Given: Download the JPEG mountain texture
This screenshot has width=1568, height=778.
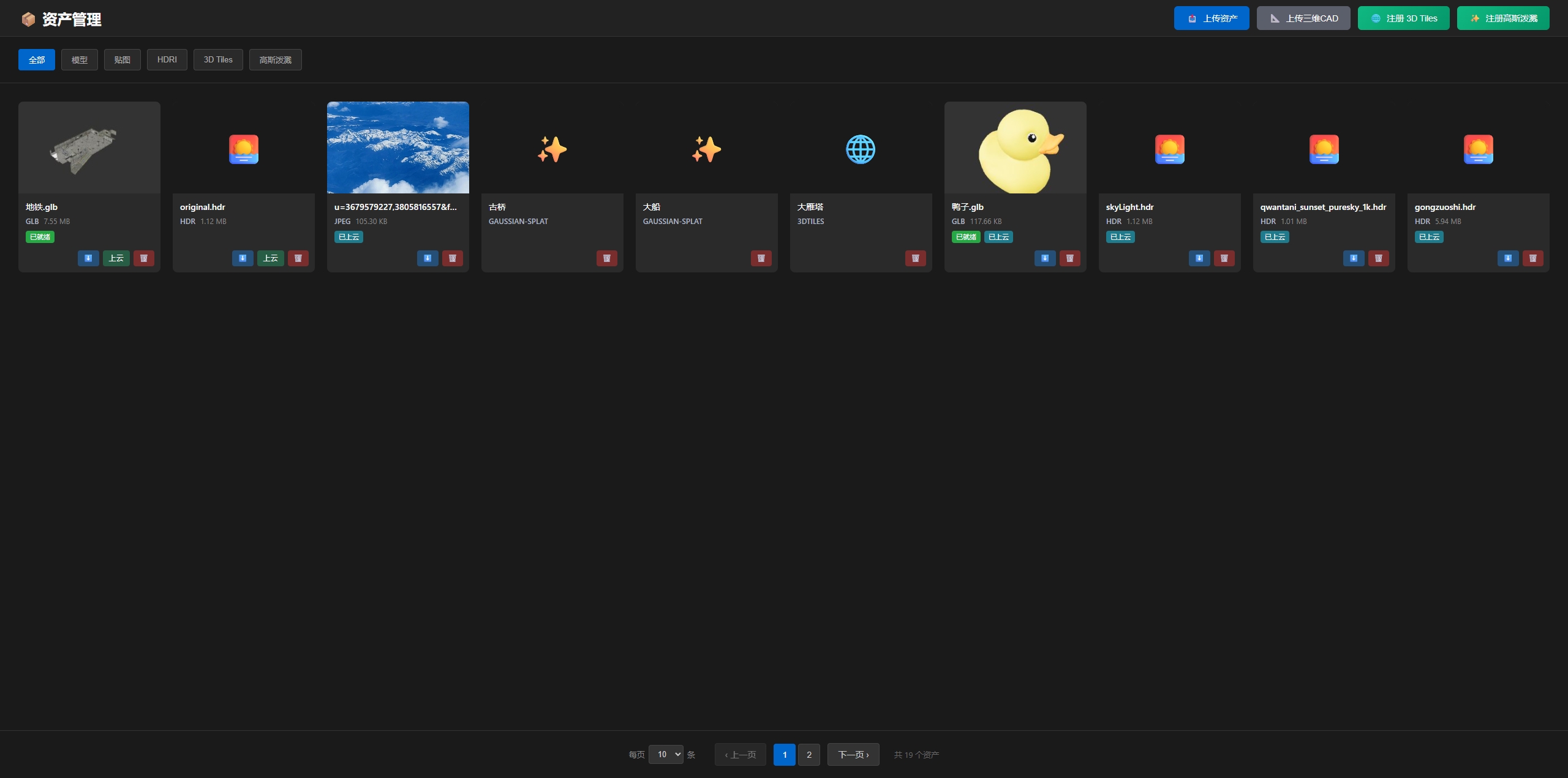Looking at the screenshot, I should click(428, 258).
